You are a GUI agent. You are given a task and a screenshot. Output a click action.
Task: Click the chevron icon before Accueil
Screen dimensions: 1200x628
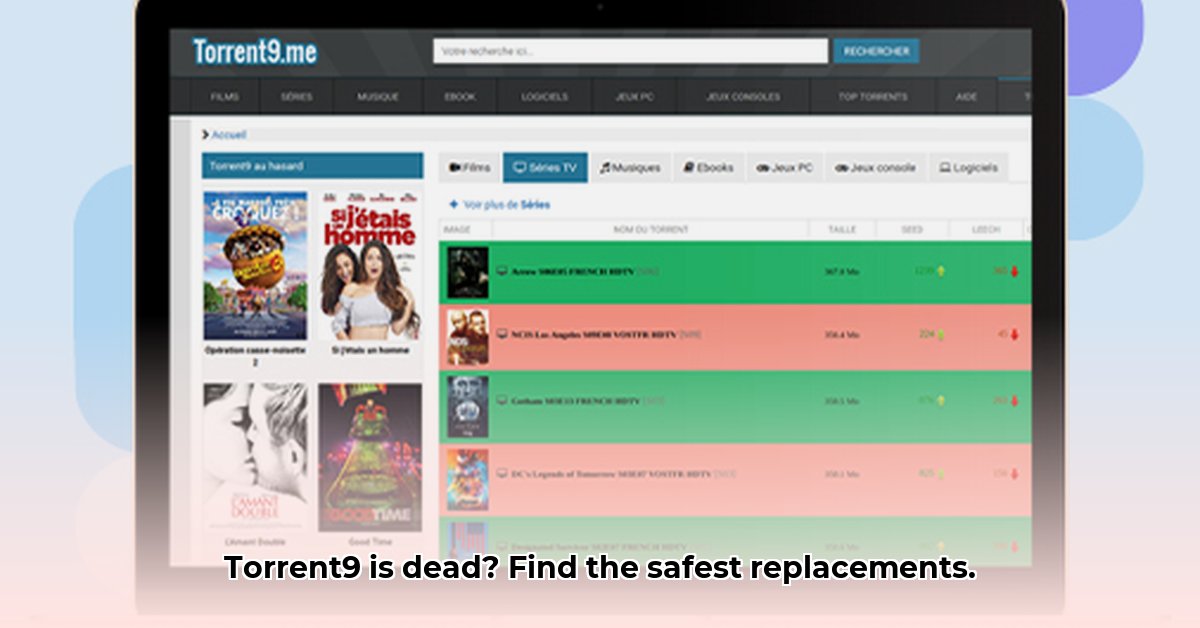(206, 134)
